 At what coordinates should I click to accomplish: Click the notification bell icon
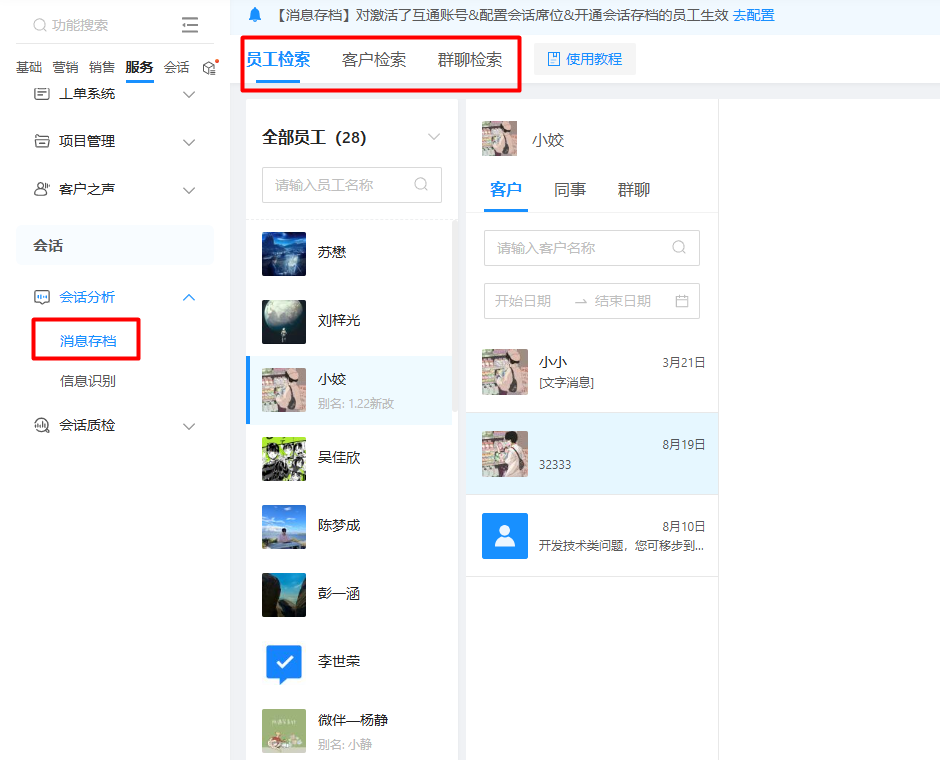click(x=255, y=15)
